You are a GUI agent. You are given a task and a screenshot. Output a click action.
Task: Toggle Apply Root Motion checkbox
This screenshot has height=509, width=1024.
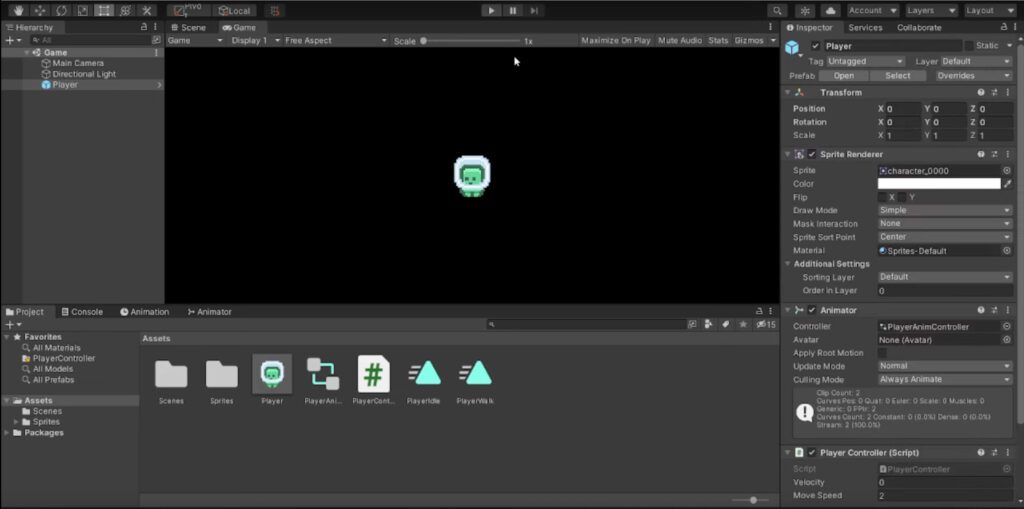pyautogui.click(x=882, y=353)
